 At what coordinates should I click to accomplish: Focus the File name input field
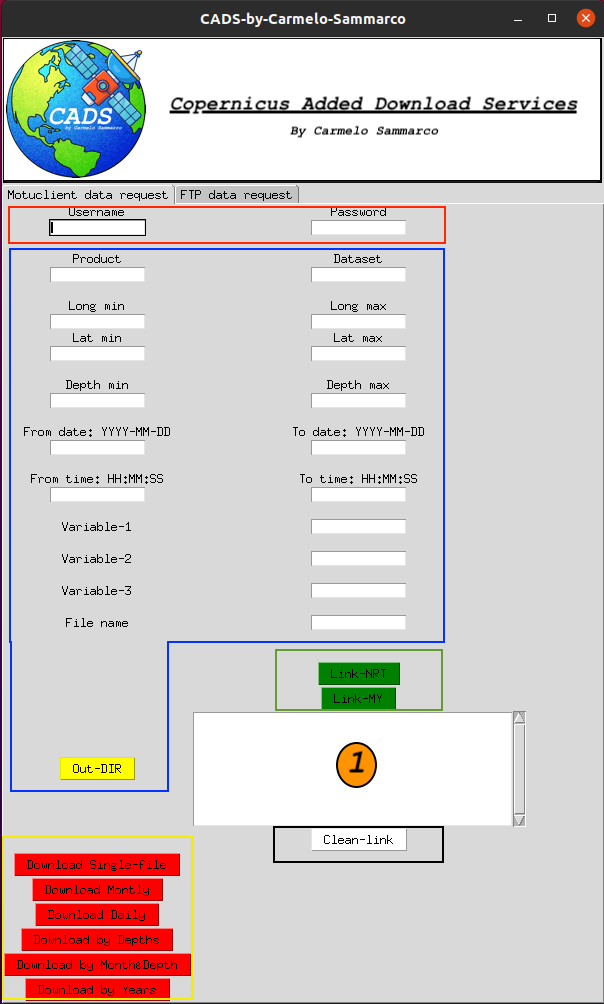pos(358,622)
